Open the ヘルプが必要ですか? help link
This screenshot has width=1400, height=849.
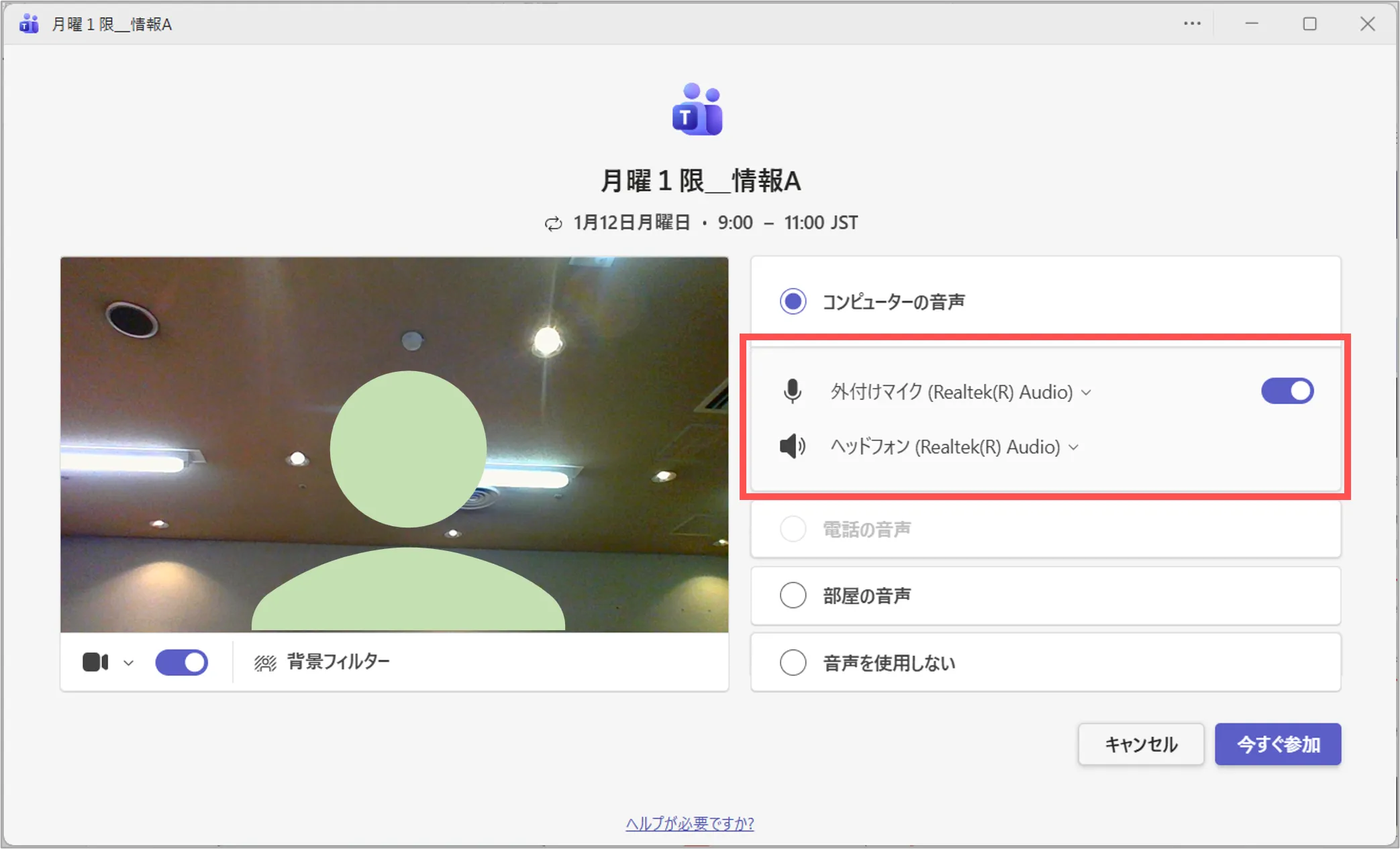coord(689,823)
